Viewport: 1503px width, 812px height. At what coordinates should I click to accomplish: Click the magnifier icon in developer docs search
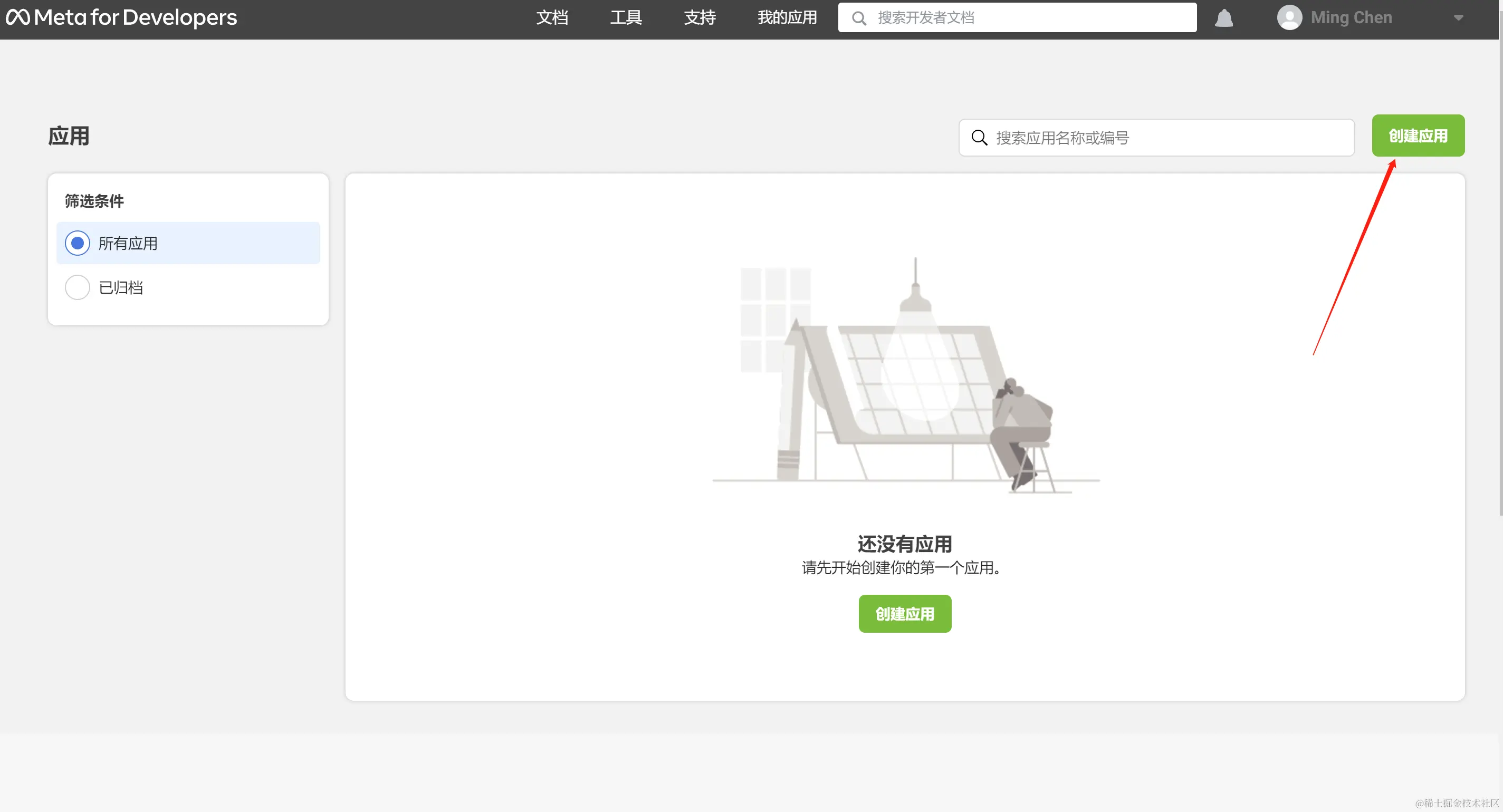coord(858,18)
